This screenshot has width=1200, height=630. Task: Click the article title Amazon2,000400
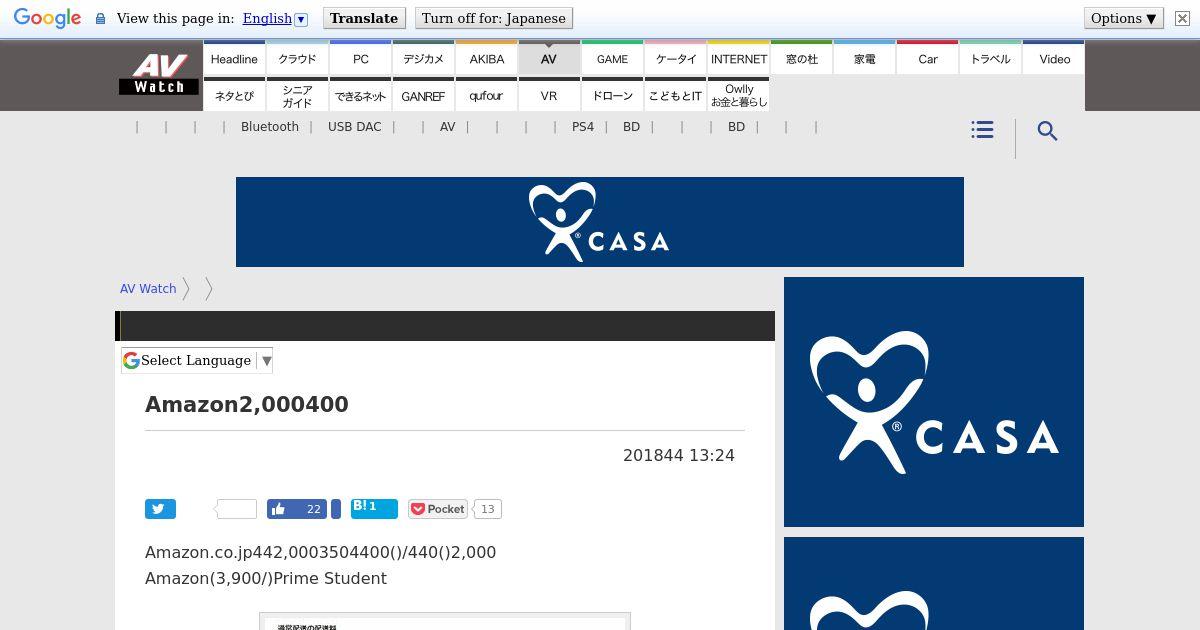tap(247, 405)
